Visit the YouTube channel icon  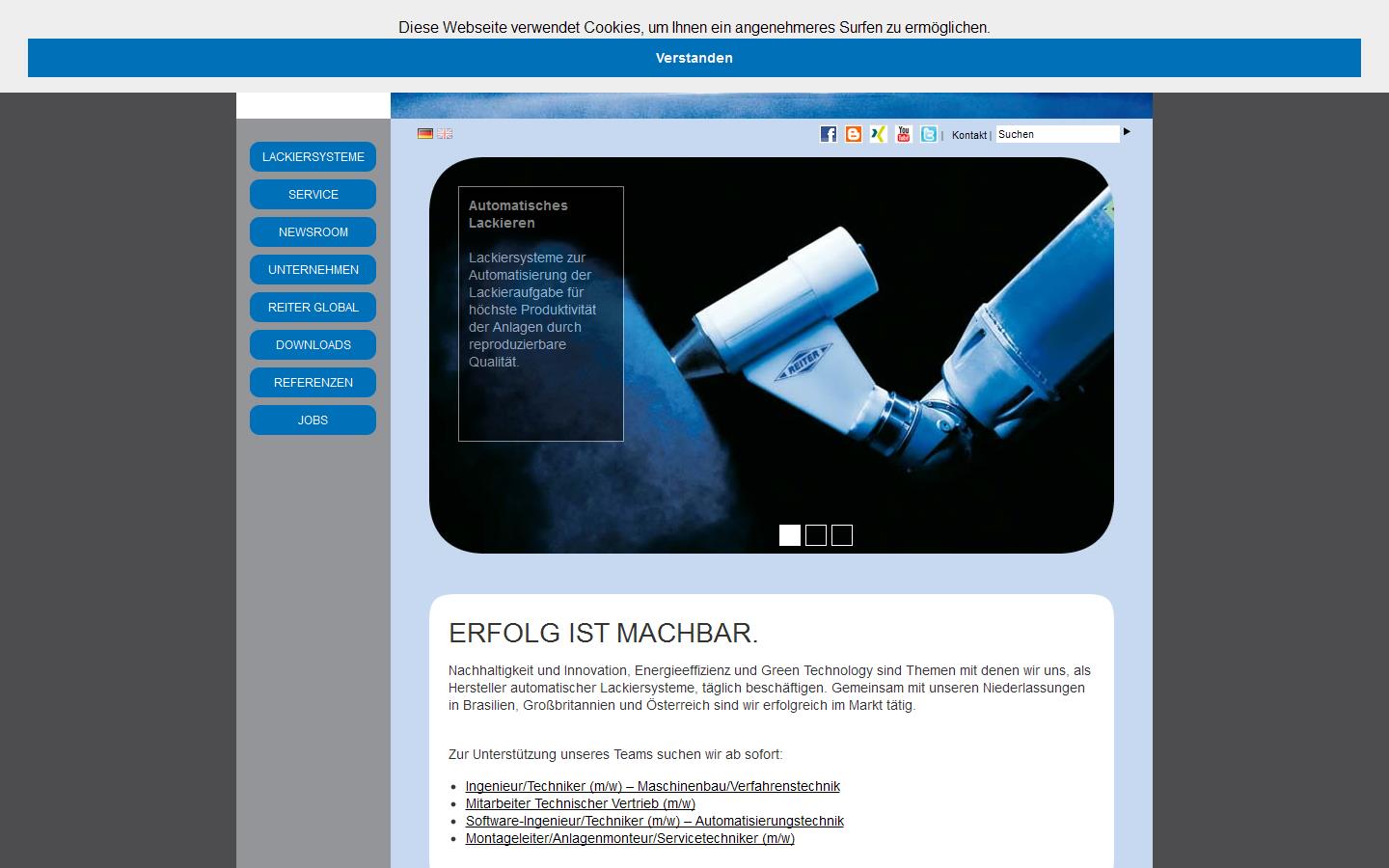pos(903,134)
